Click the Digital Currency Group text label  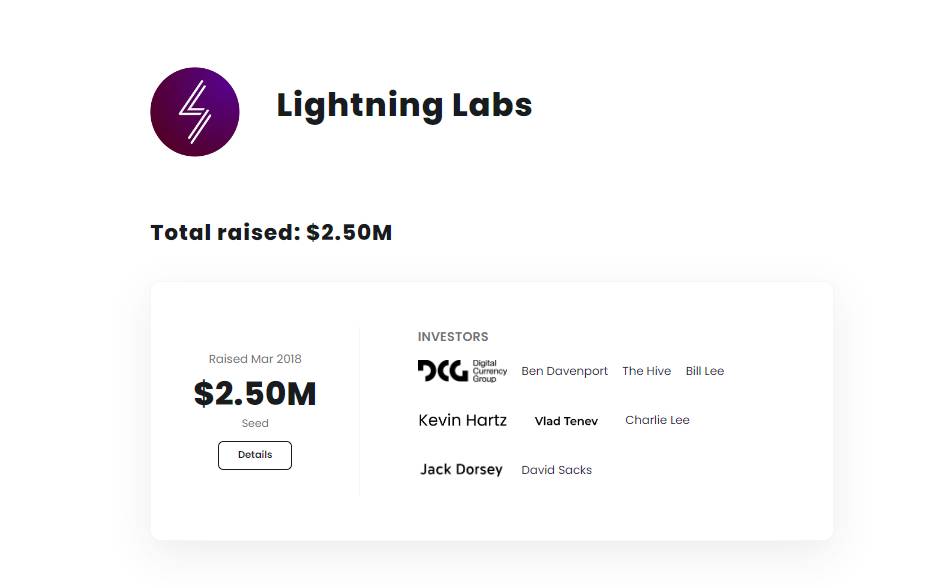point(490,371)
